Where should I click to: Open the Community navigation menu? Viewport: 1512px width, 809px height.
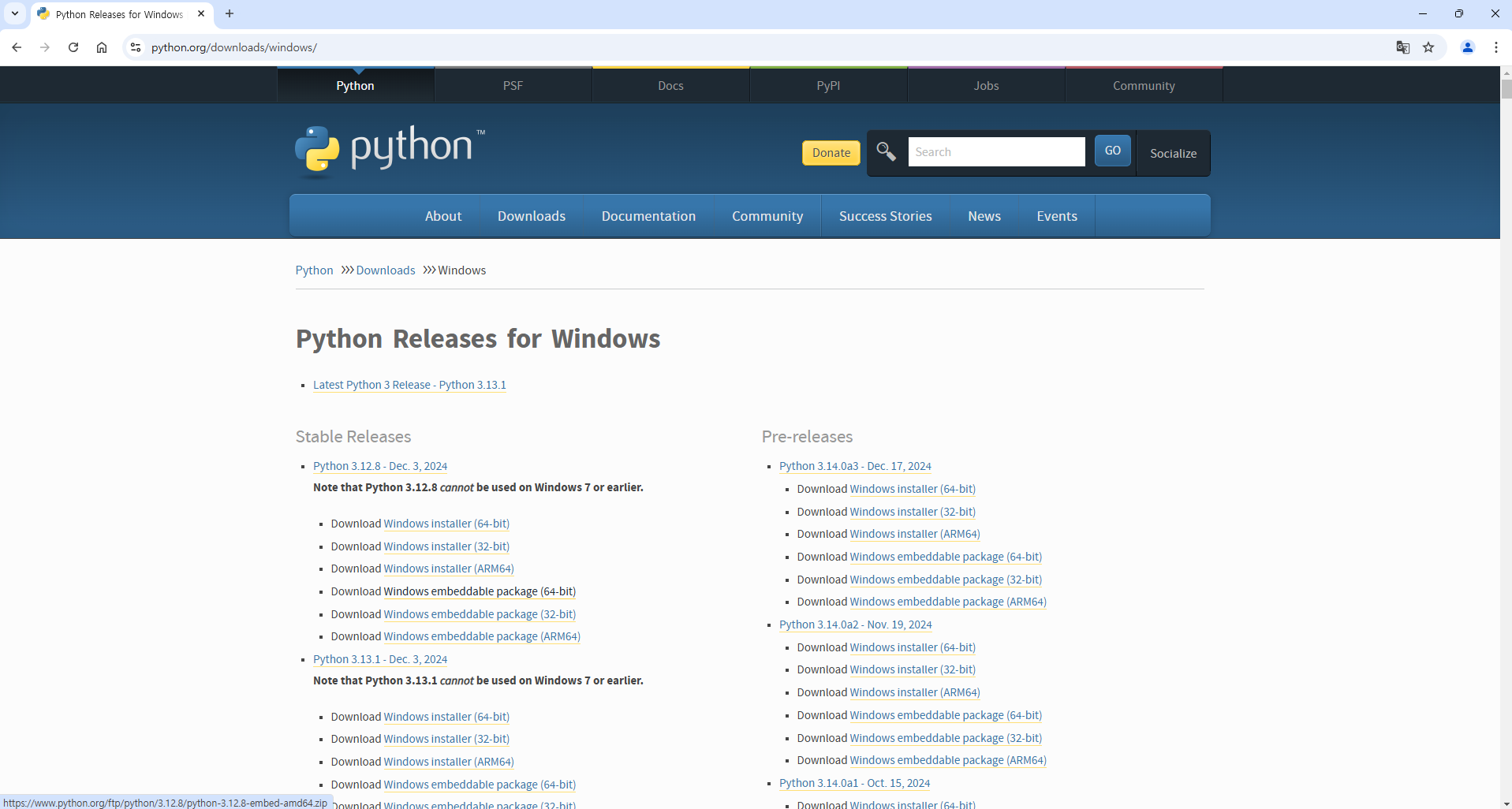coord(767,216)
